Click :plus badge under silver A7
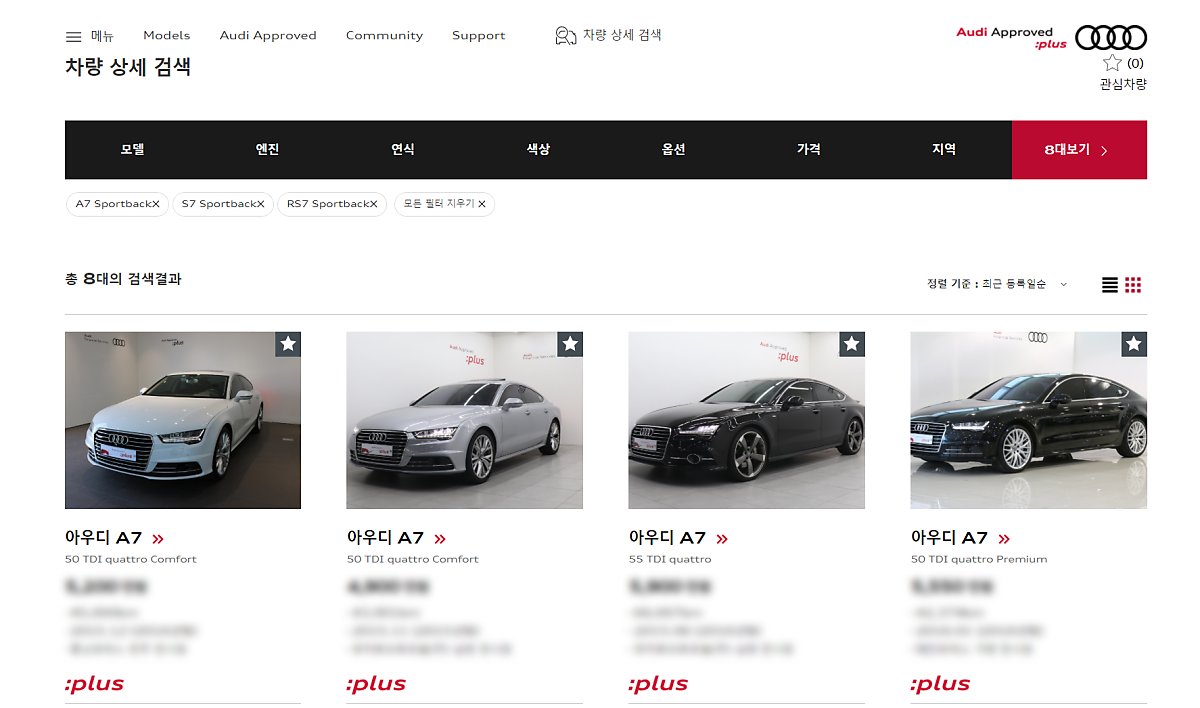This screenshot has height=708, width=1200. point(377,685)
